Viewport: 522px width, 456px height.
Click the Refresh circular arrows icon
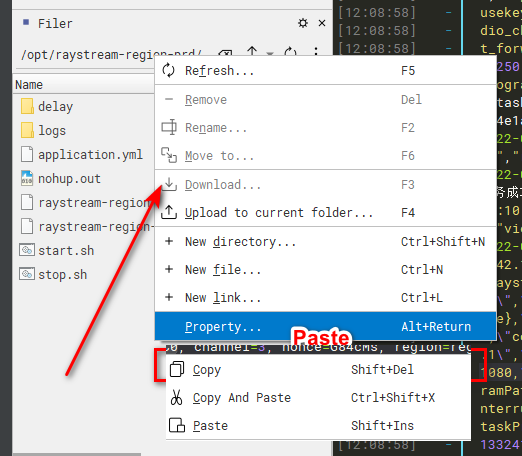click(x=168, y=70)
